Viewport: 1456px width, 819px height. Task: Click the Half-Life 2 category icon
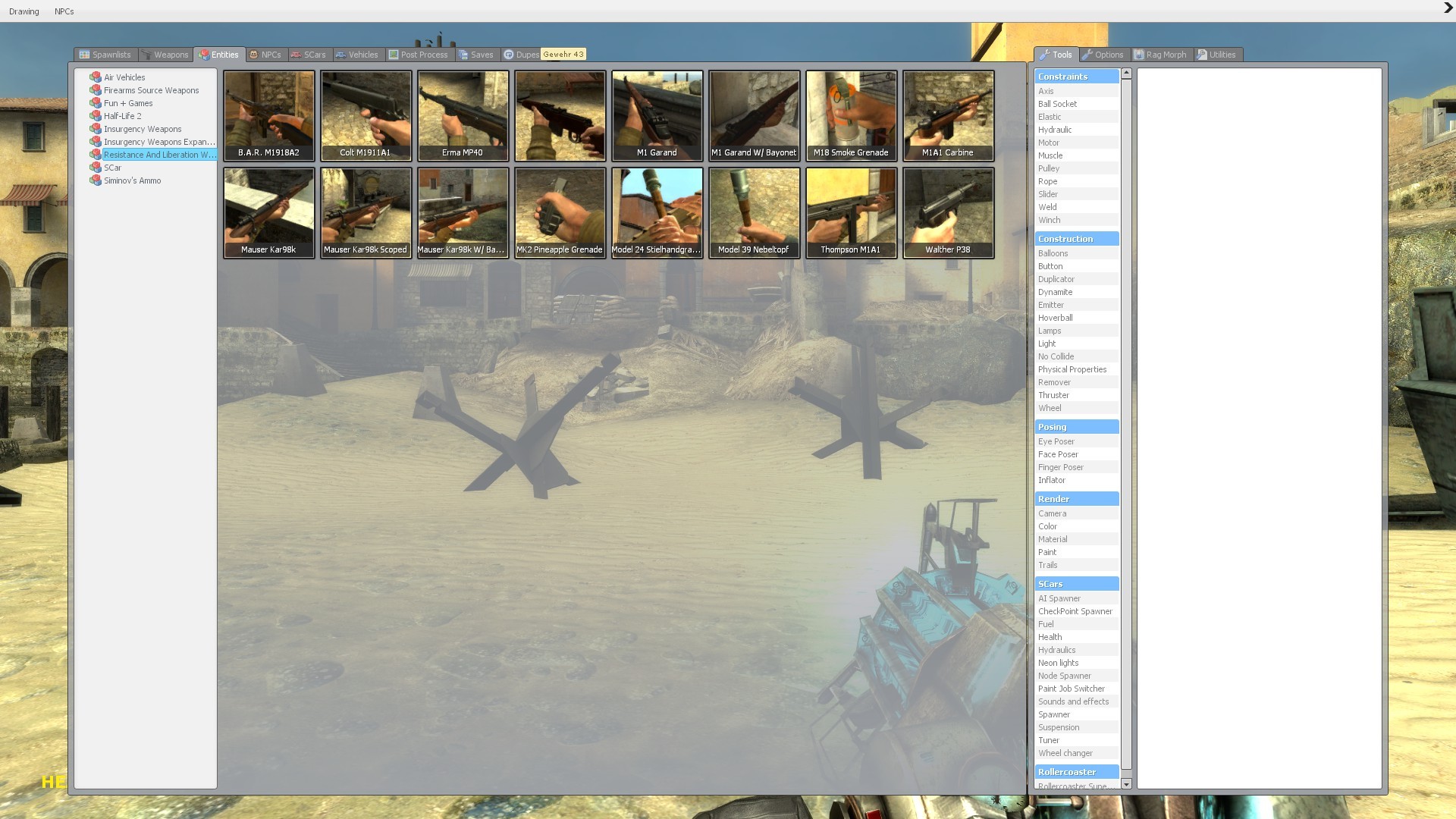[x=96, y=116]
